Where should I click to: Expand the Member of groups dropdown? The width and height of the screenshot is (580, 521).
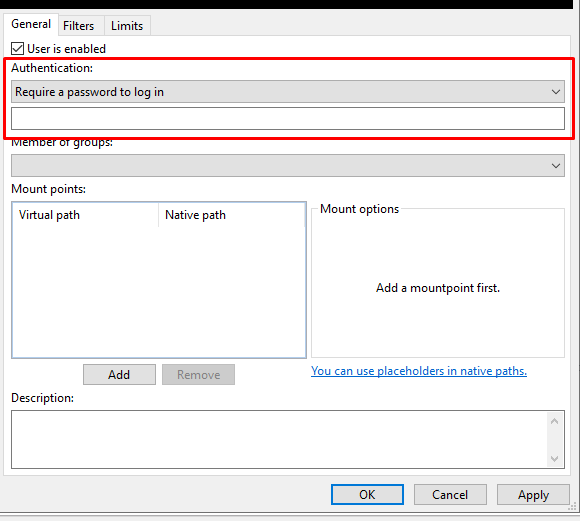click(x=288, y=165)
